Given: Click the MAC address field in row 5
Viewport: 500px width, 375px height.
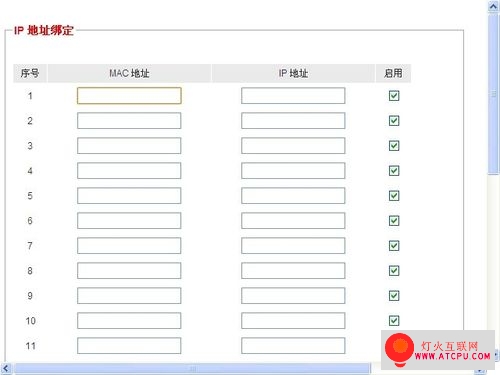Looking at the screenshot, I should [129, 196].
